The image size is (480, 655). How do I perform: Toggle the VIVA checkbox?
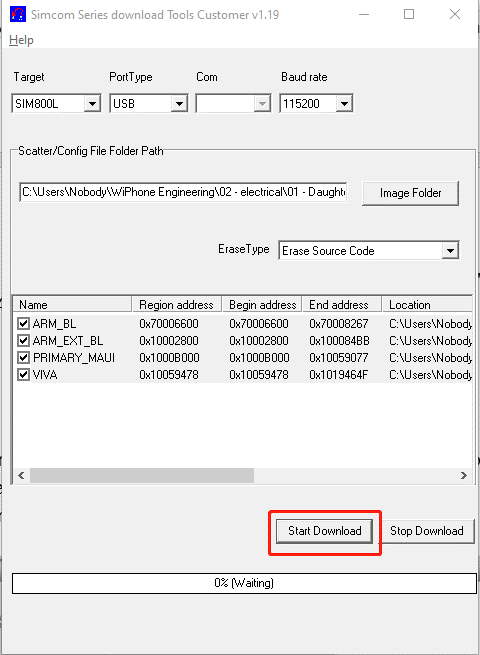(23, 375)
